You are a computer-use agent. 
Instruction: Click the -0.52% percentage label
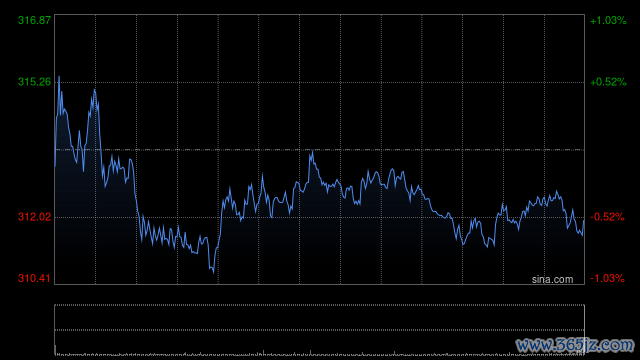(x=607, y=217)
